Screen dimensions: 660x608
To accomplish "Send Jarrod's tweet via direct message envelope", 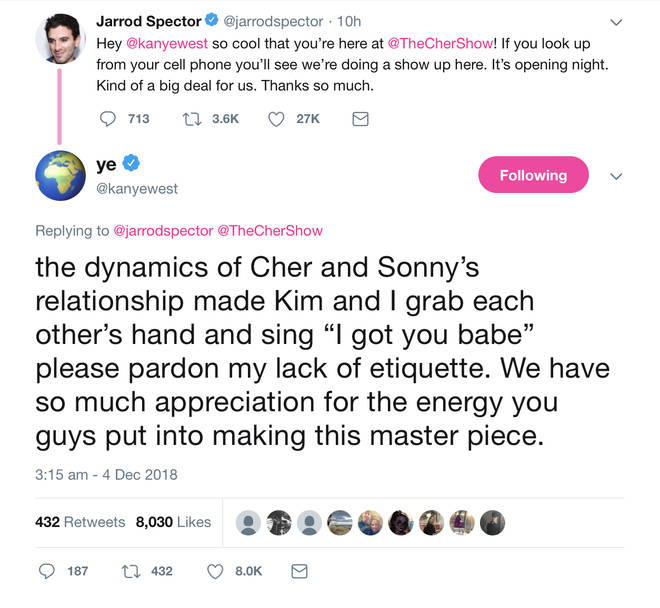I will coord(360,119).
